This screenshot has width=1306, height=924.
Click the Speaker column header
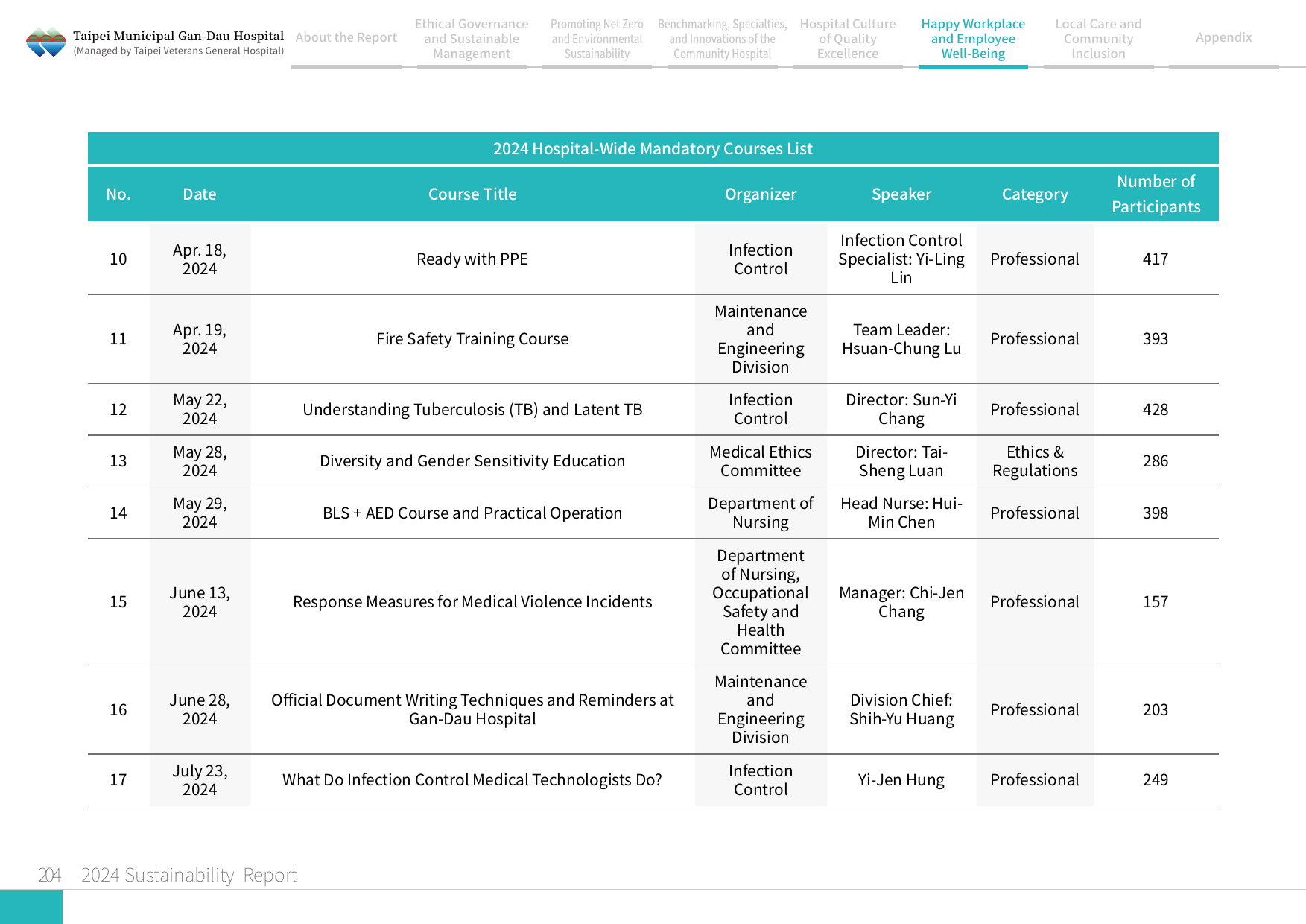(901, 194)
